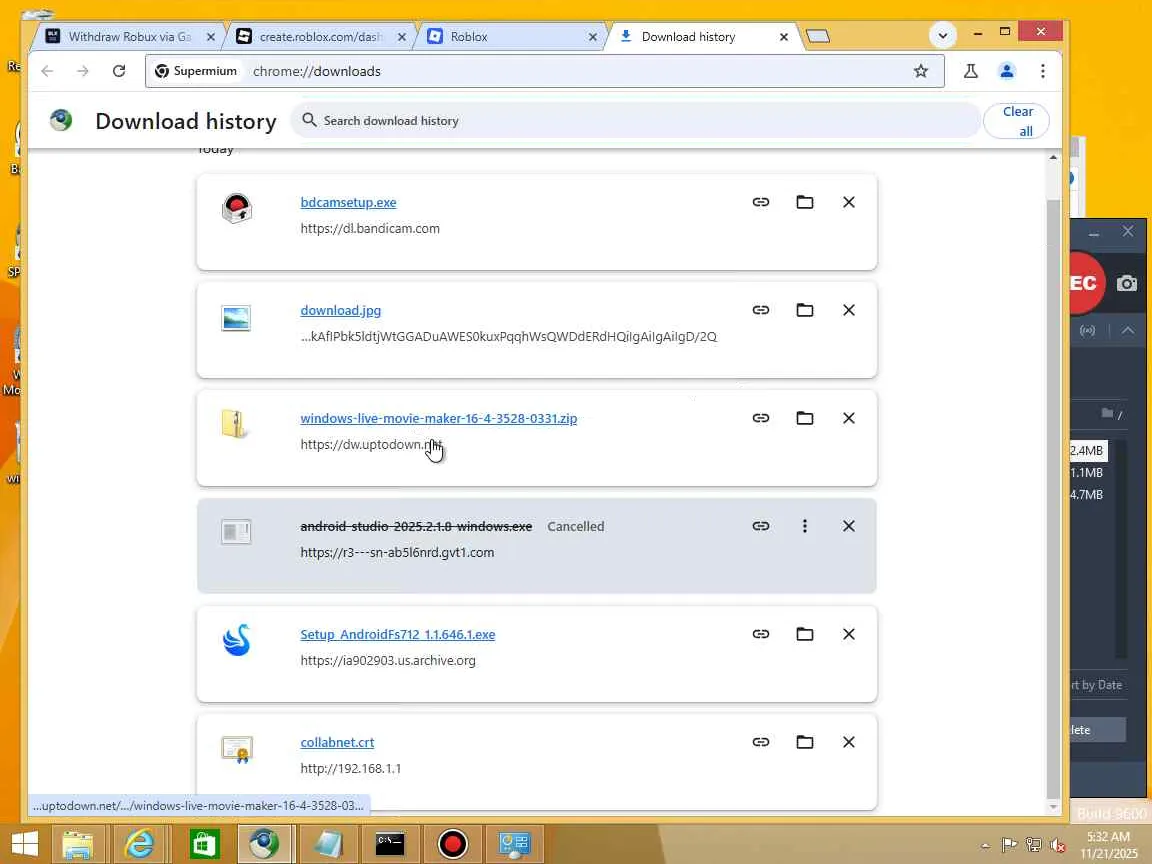Screen dimensions: 1152x864
Task: Show windows-live-movie-maker zip in folder
Action: [804, 418]
